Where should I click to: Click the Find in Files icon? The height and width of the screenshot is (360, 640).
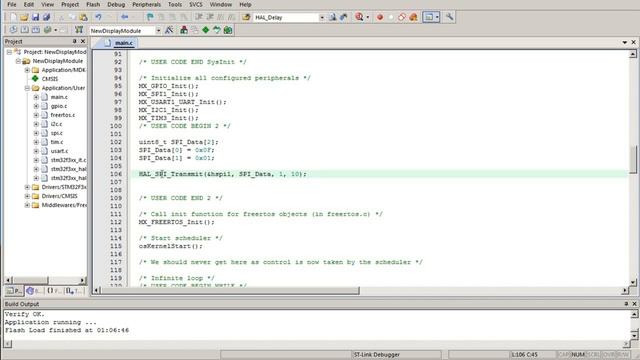pos(246,17)
